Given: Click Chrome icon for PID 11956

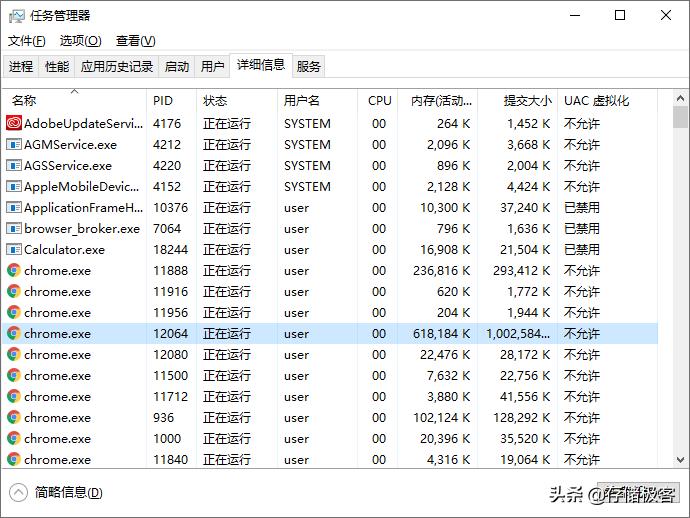Looking at the screenshot, I should (14, 312).
